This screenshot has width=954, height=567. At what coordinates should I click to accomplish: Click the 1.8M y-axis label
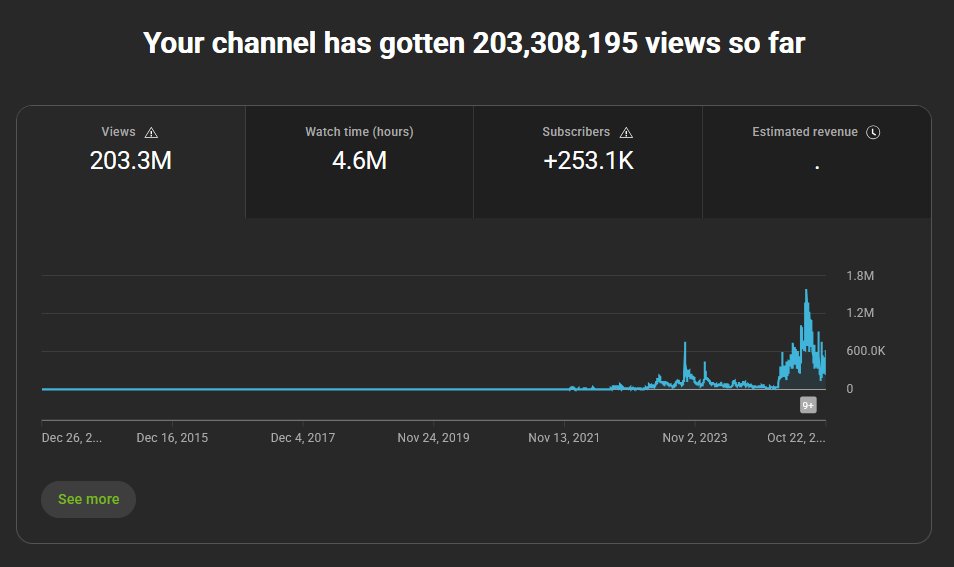coord(860,276)
